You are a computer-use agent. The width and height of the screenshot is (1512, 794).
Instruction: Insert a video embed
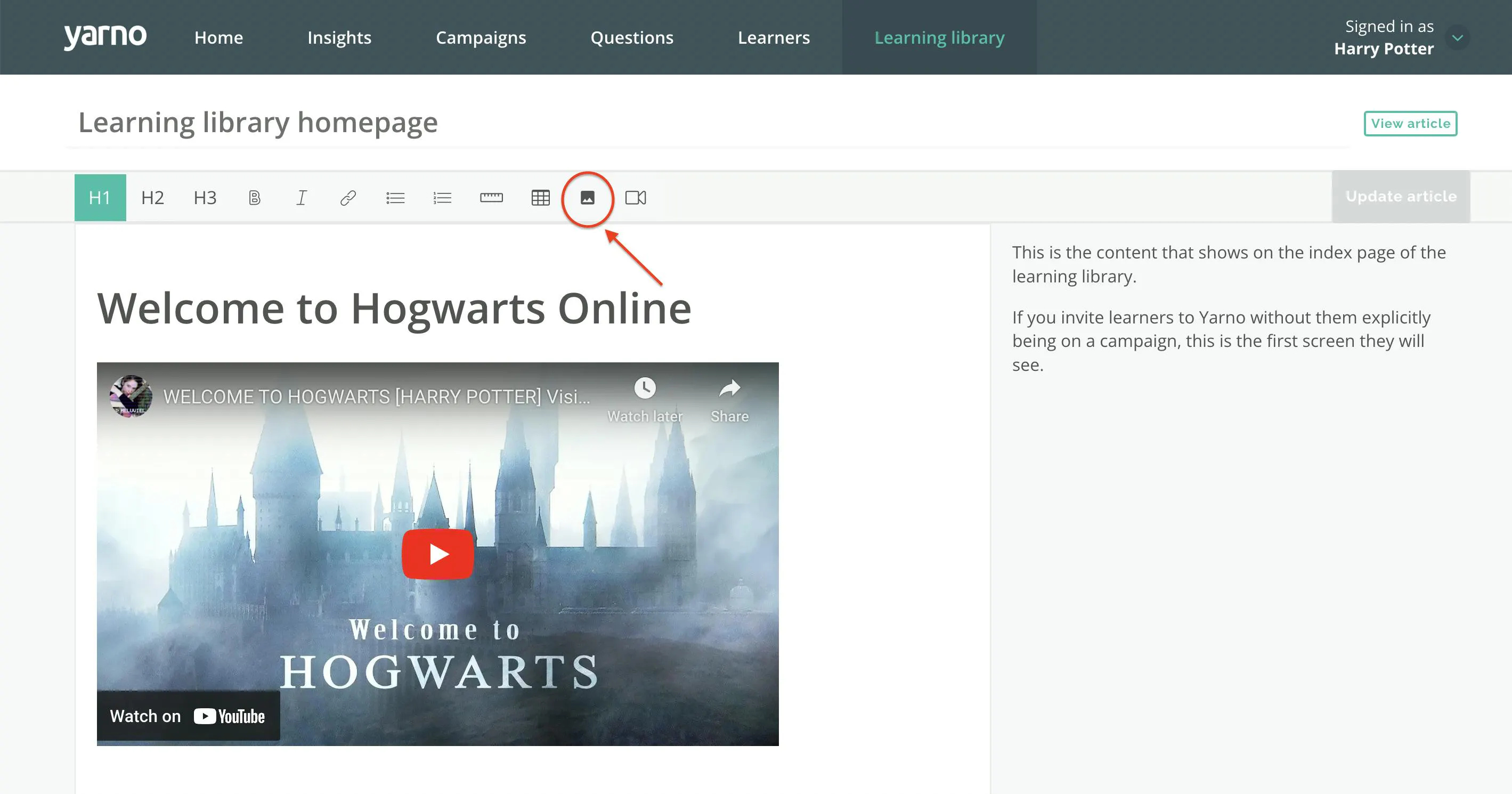636,198
